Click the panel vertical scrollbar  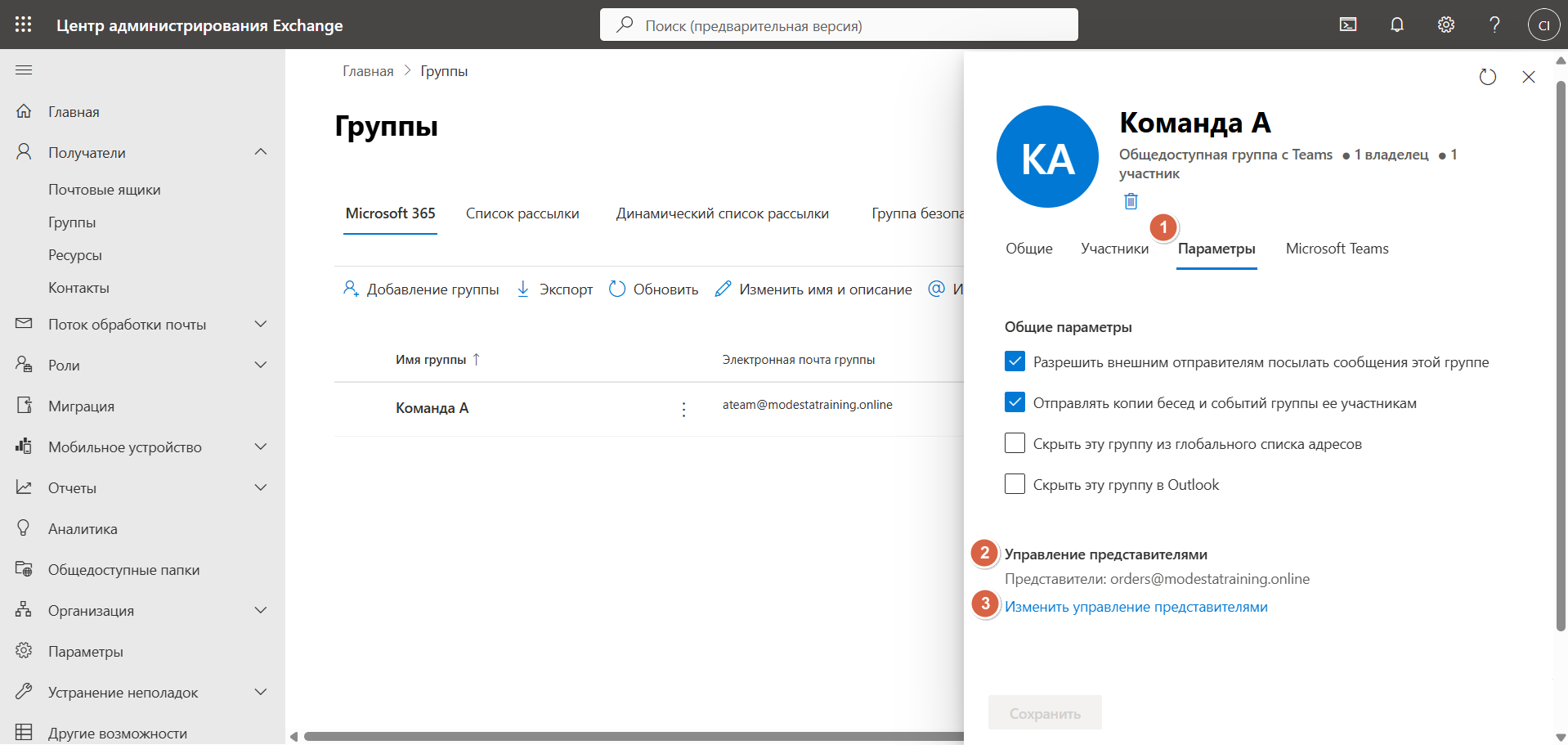(x=1561, y=356)
